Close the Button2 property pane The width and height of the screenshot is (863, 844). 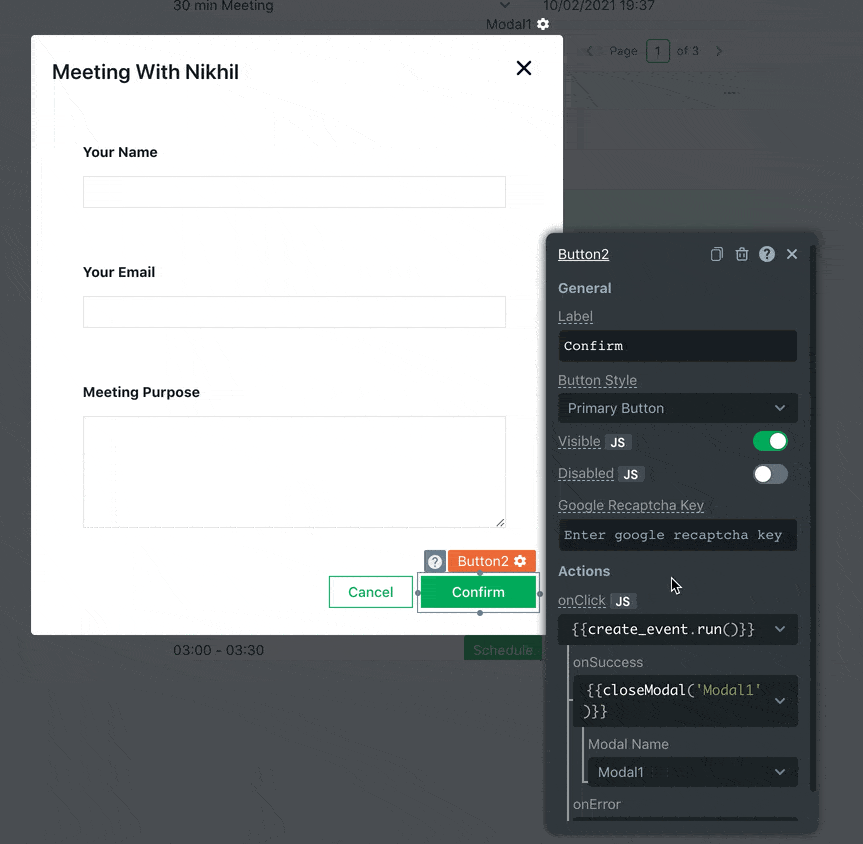tap(792, 254)
